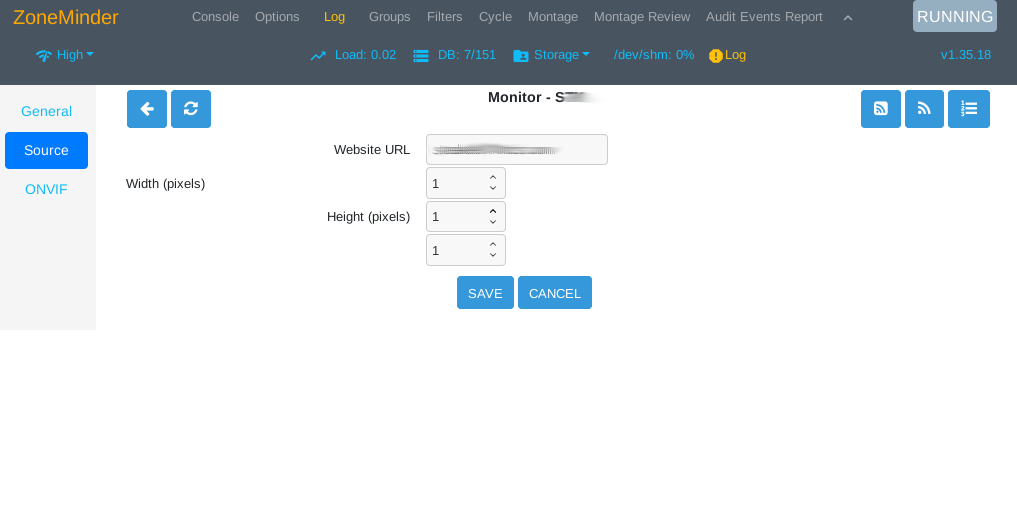Click the RUNNING status button
Viewport: 1017px width, 524px height.
[955, 16]
